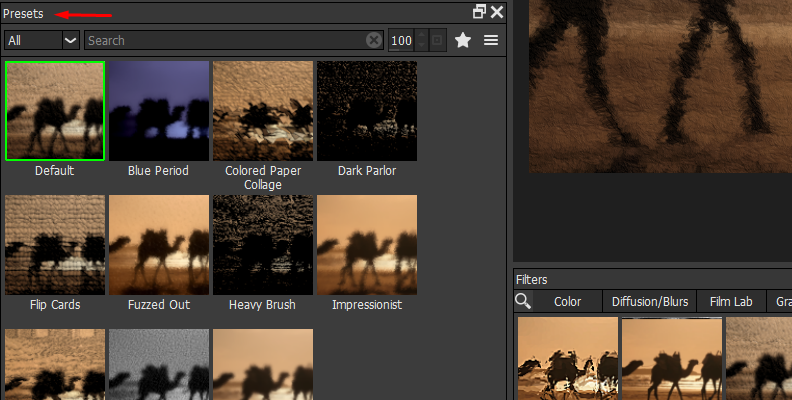Apply the Blue Period preset

click(159, 111)
